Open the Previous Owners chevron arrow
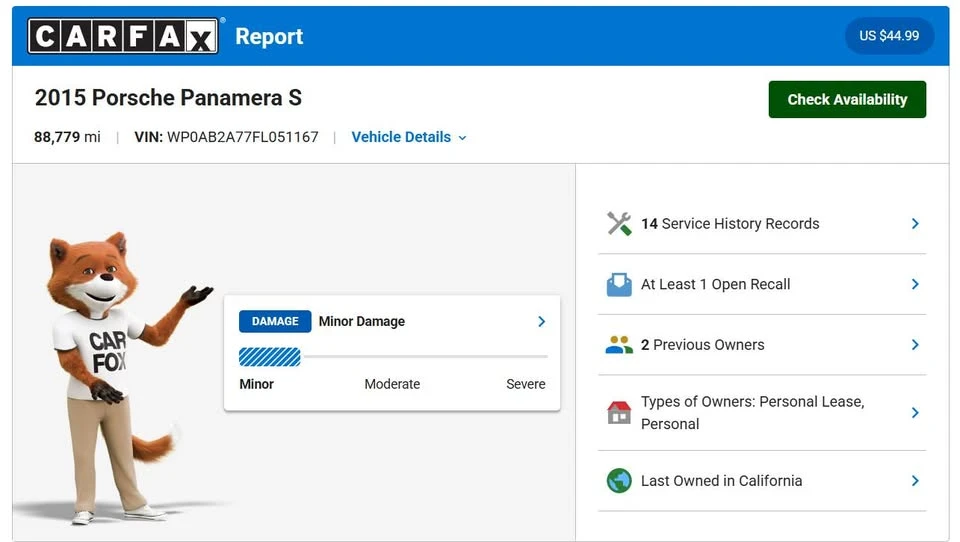This screenshot has width=960, height=542. coord(915,345)
